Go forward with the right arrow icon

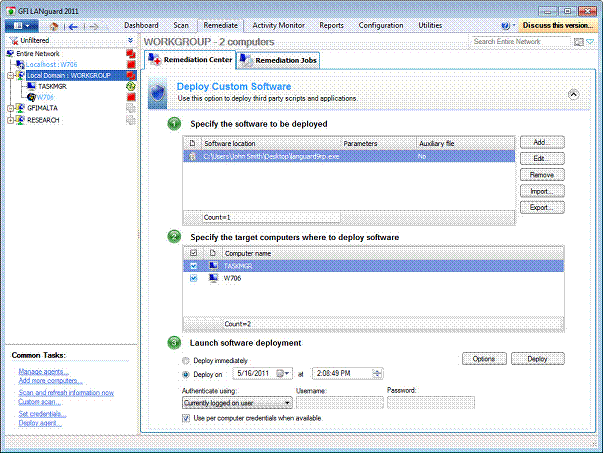[94, 27]
